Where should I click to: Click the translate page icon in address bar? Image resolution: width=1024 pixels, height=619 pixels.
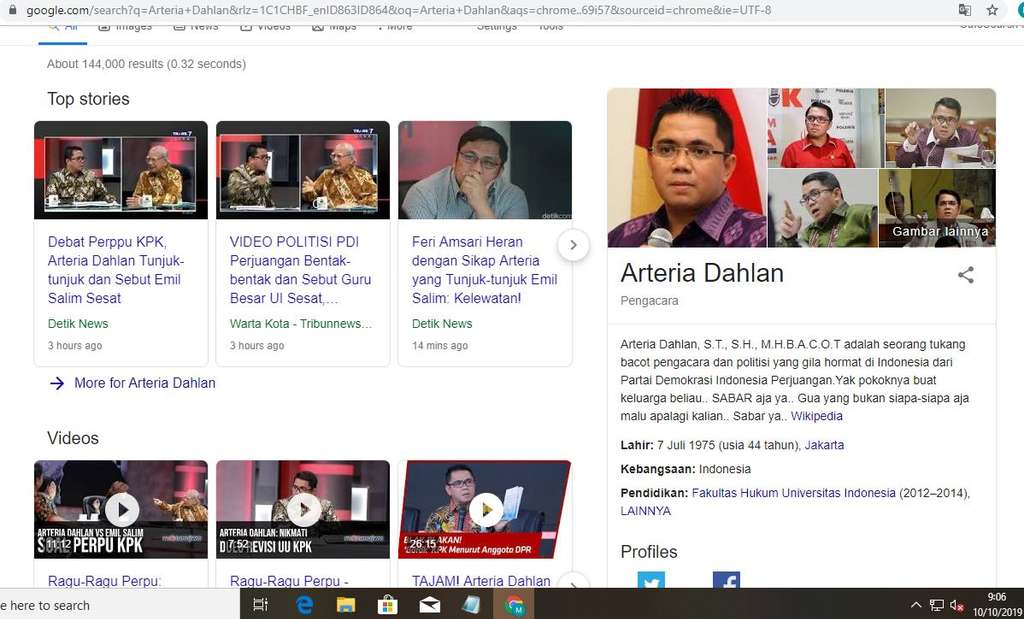965,10
